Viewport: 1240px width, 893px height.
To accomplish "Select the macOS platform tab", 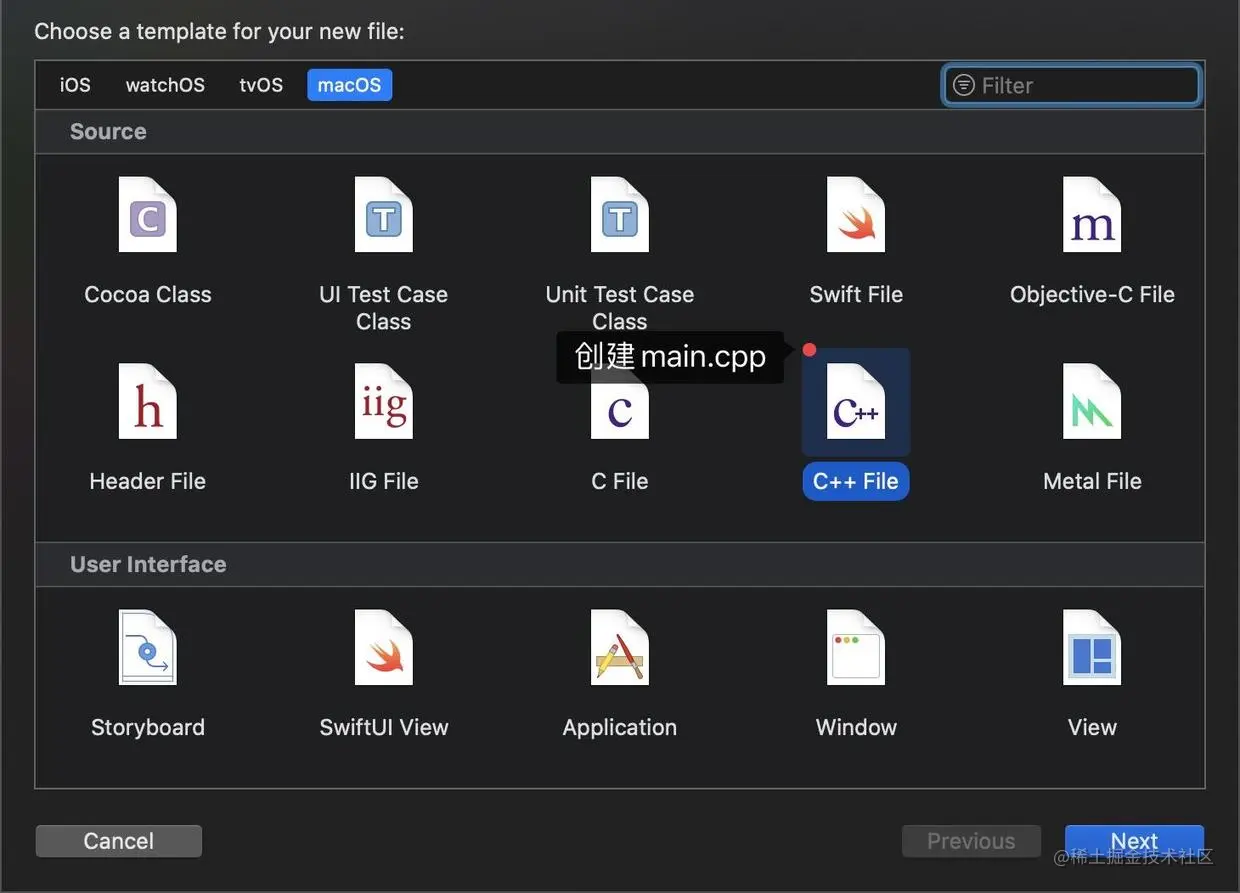I will pyautogui.click(x=349, y=85).
